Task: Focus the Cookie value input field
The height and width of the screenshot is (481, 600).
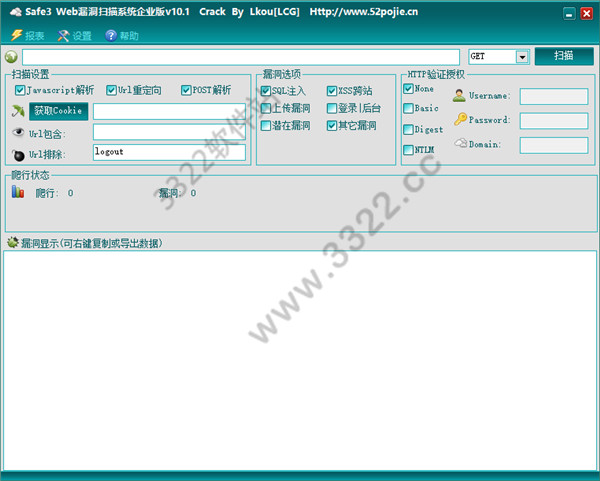Action: coord(169,111)
